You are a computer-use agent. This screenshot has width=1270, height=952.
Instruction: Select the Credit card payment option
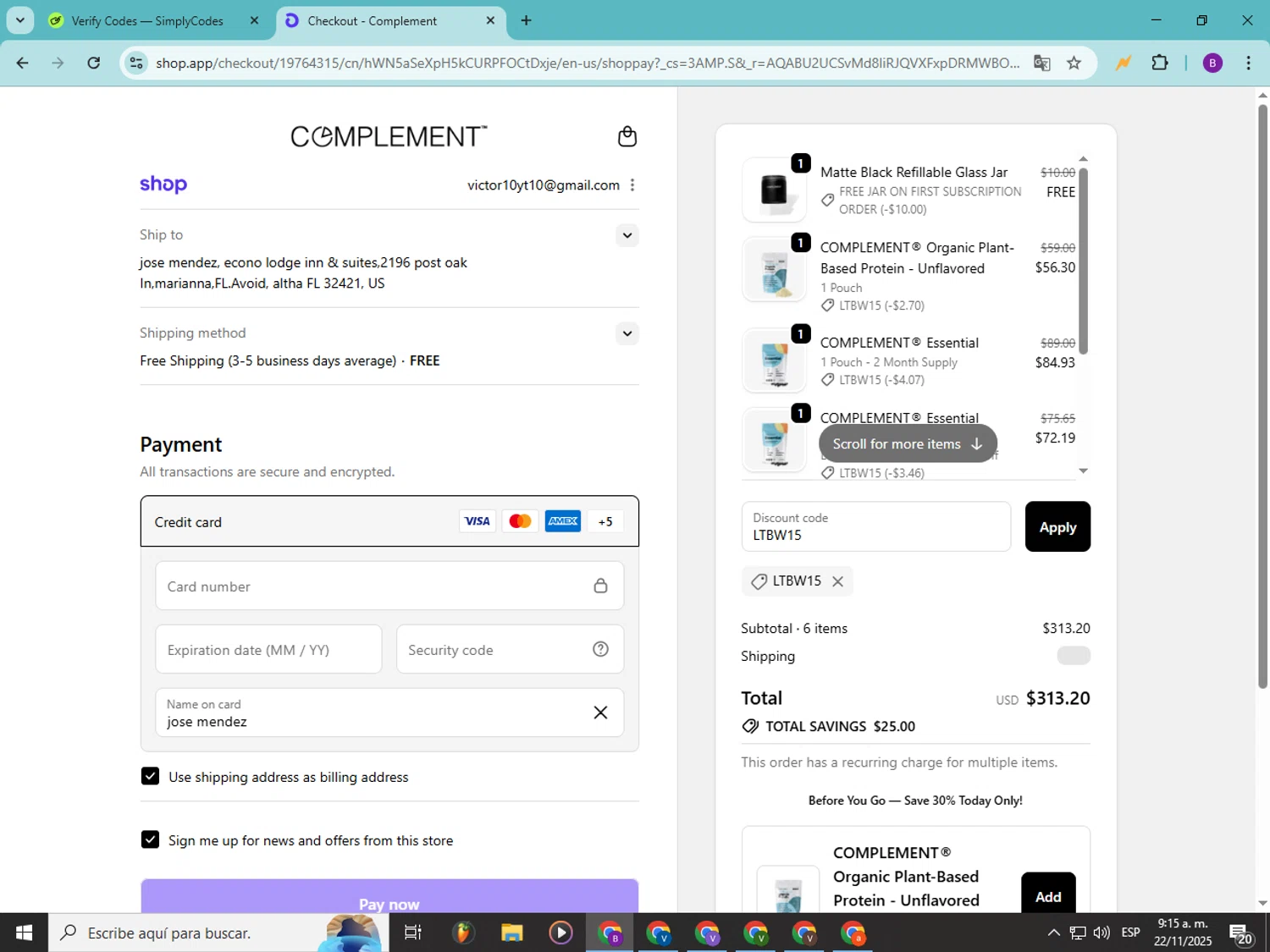pyautogui.click(x=389, y=521)
